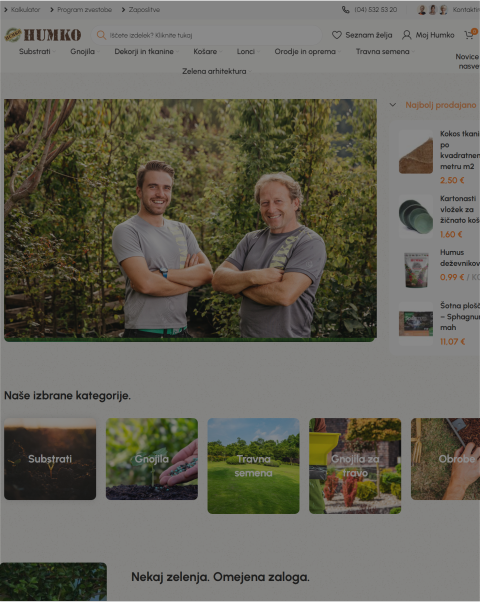Open the Kokos tkanina product thumbnail

click(x=416, y=152)
